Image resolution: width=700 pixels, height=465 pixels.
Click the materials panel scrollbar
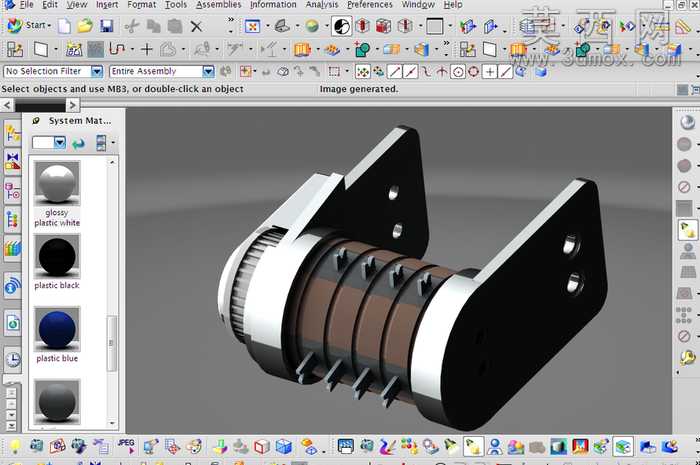click(x=112, y=343)
